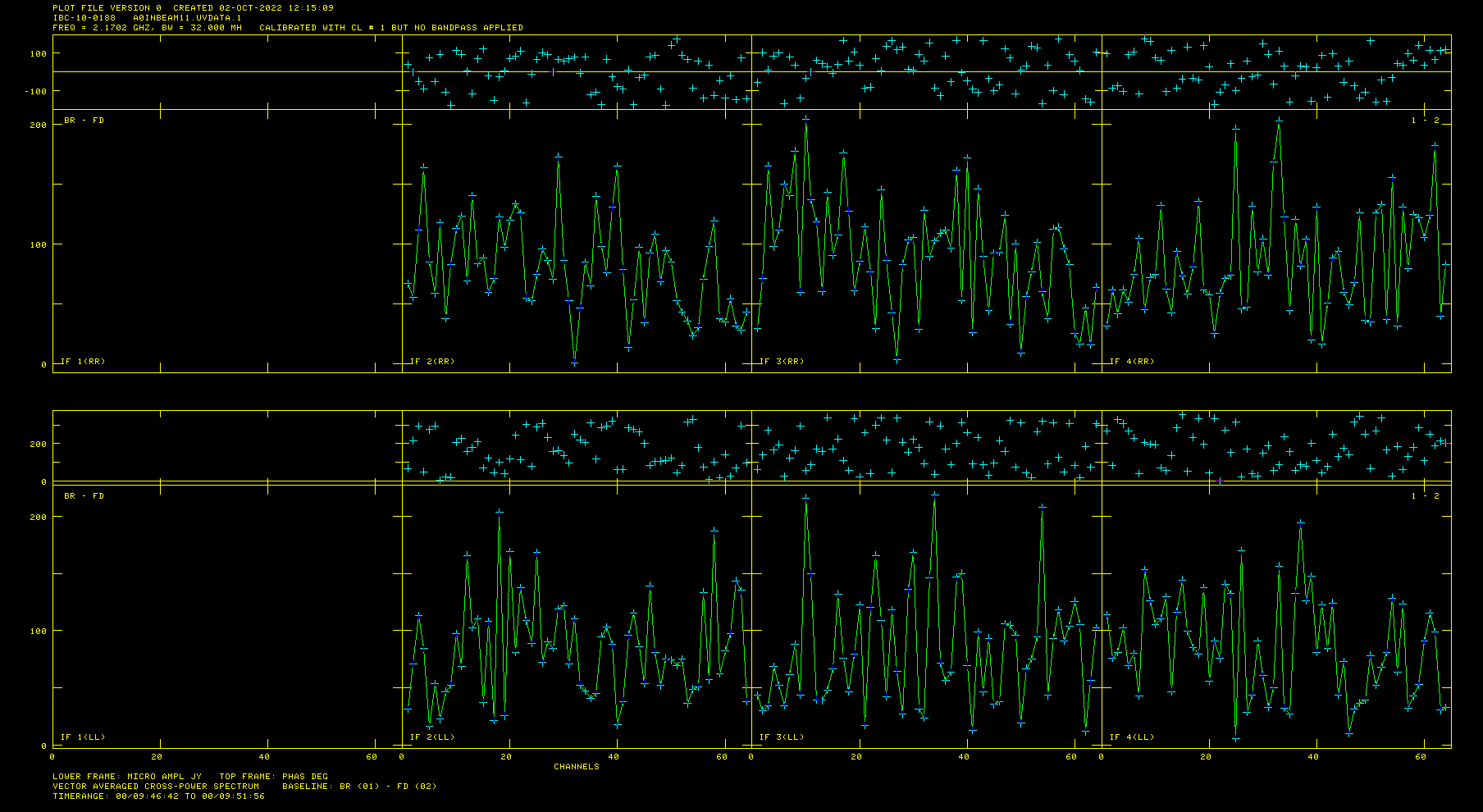Click the IF 4(RR) panel label

(x=1132, y=362)
